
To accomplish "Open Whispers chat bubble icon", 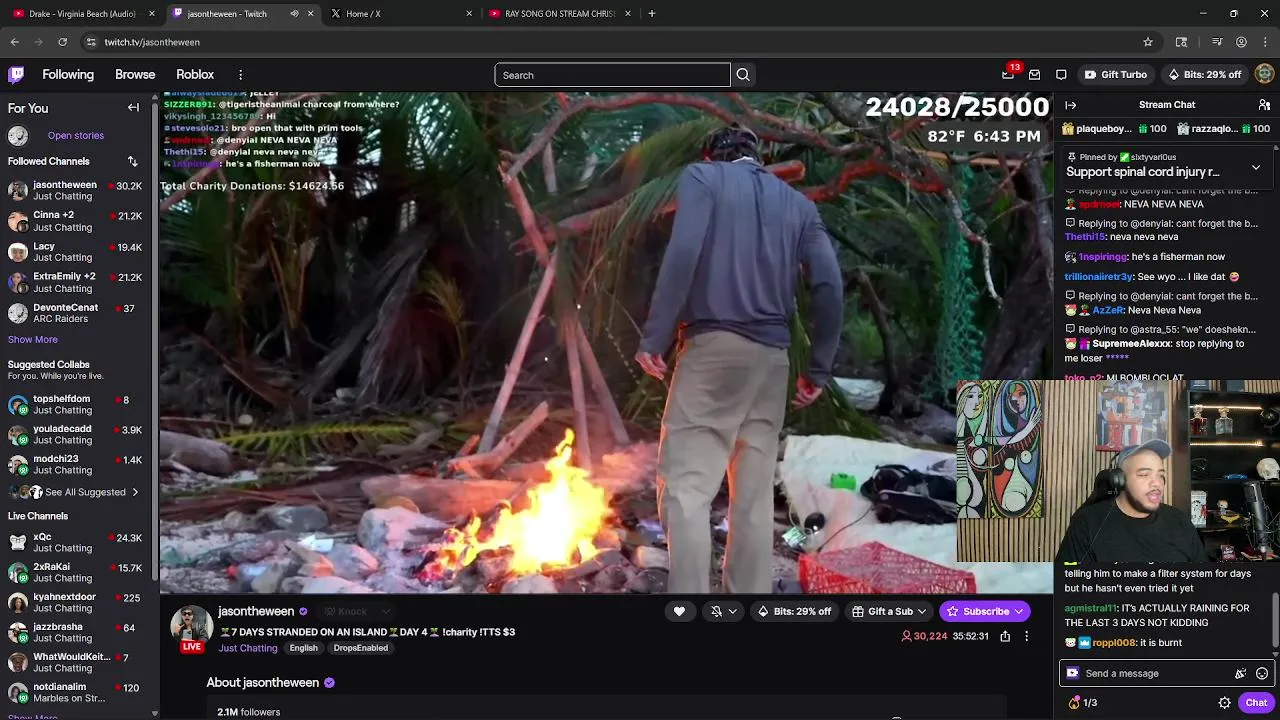I will pos(1061,75).
